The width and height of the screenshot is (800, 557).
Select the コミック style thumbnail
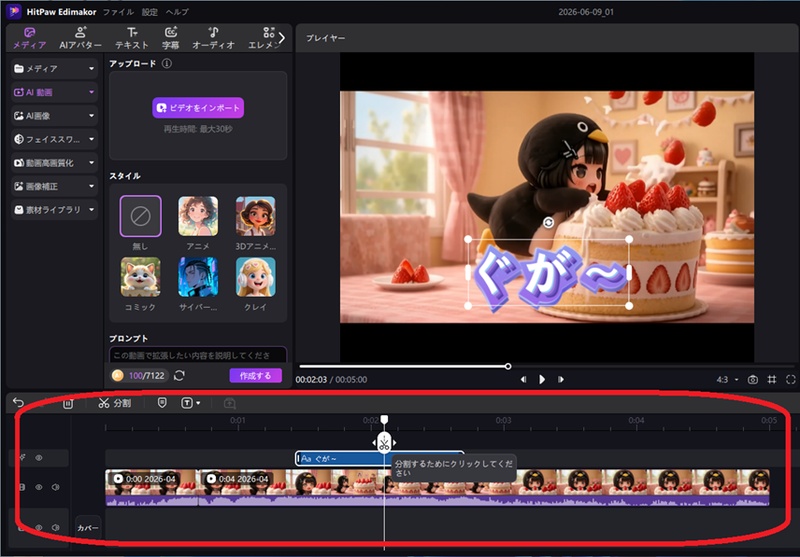(x=140, y=277)
